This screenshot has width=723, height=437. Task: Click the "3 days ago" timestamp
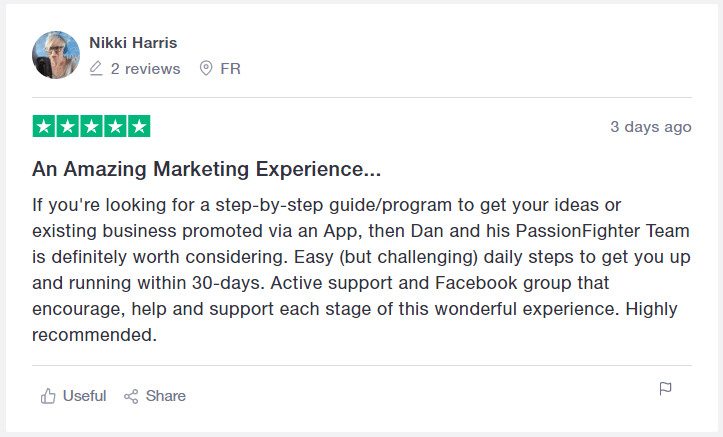coord(651,127)
